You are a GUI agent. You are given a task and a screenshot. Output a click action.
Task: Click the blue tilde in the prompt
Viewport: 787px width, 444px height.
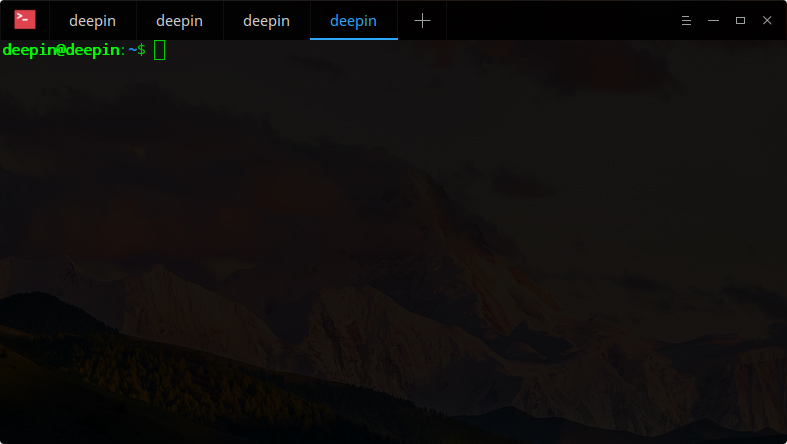[x=132, y=50]
